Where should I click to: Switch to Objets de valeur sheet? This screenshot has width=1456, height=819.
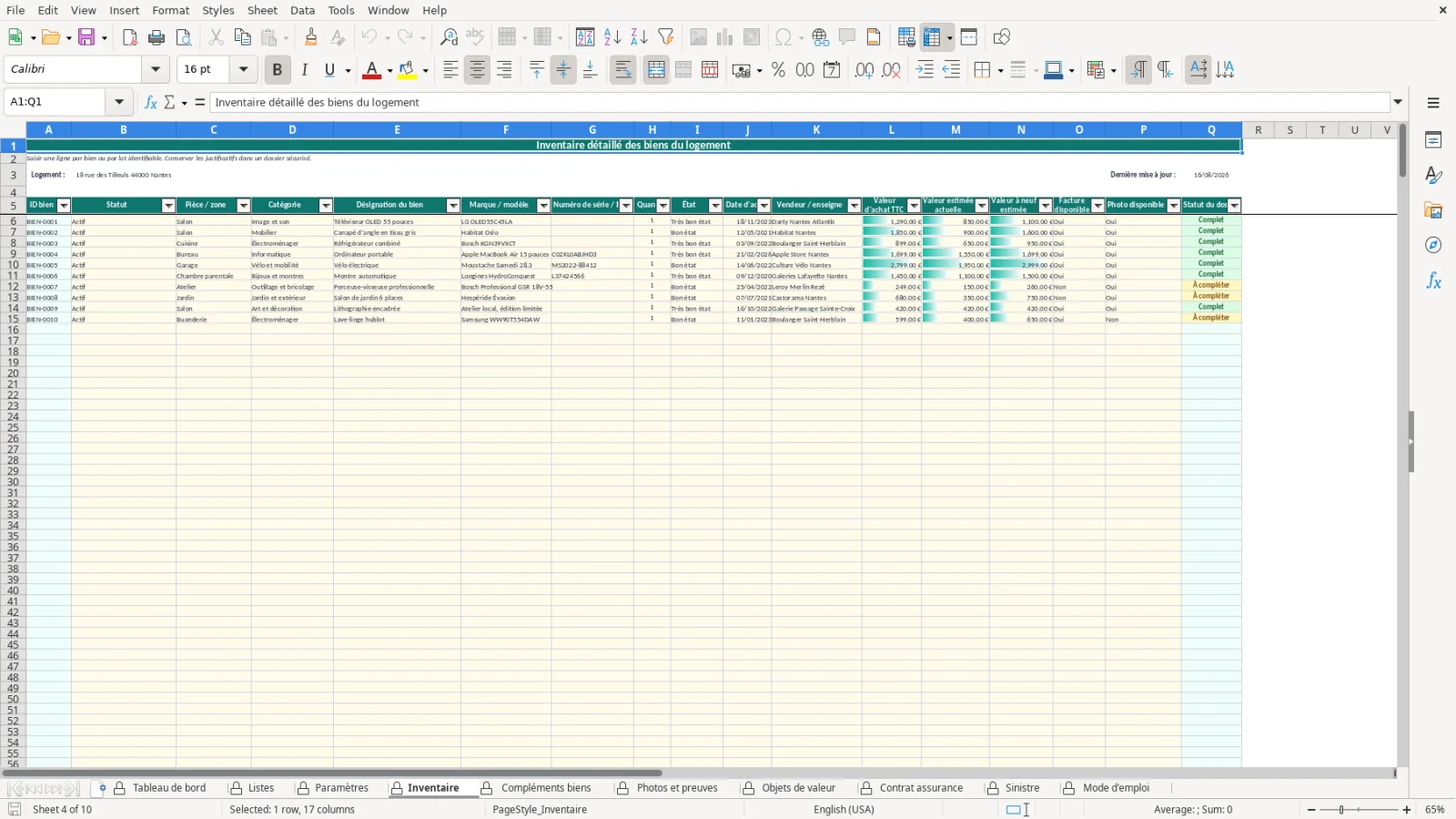(799, 788)
